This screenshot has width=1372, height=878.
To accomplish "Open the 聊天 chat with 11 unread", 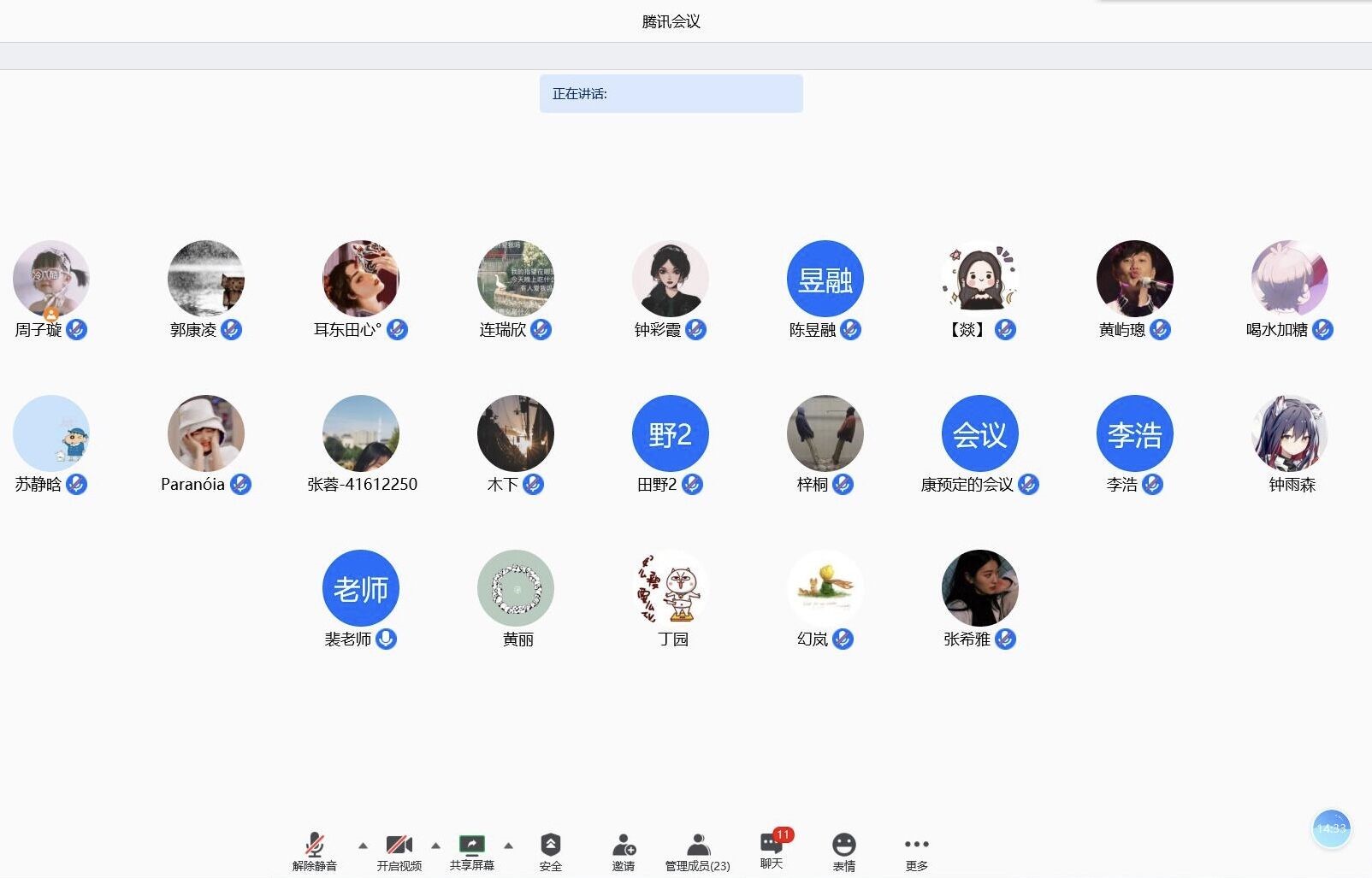I will (x=771, y=845).
